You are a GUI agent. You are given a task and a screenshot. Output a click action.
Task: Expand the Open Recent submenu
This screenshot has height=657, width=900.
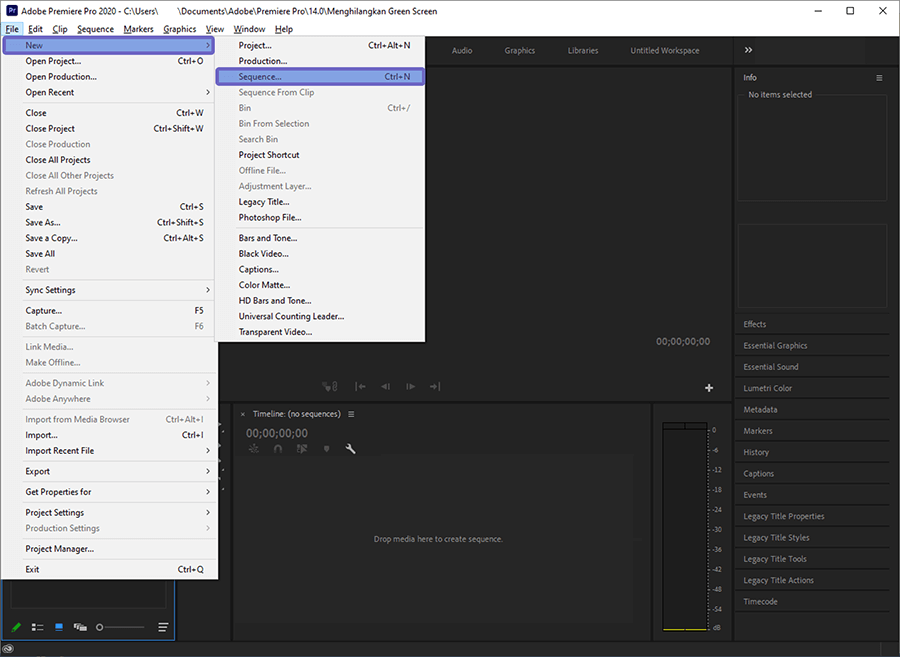tap(109, 92)
